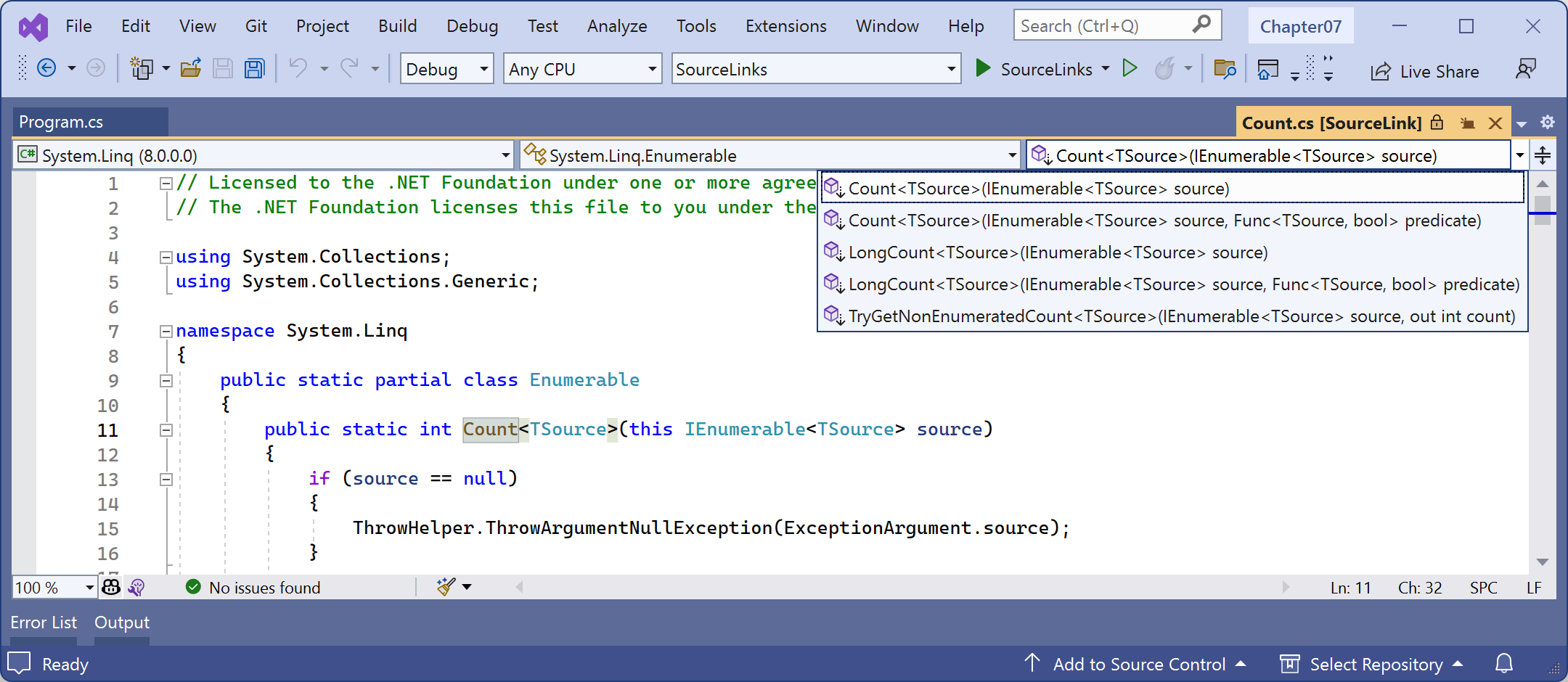The image size is (1568, 682).
Task: Open the code cleanup dropdown arrow
Action: 467,586
